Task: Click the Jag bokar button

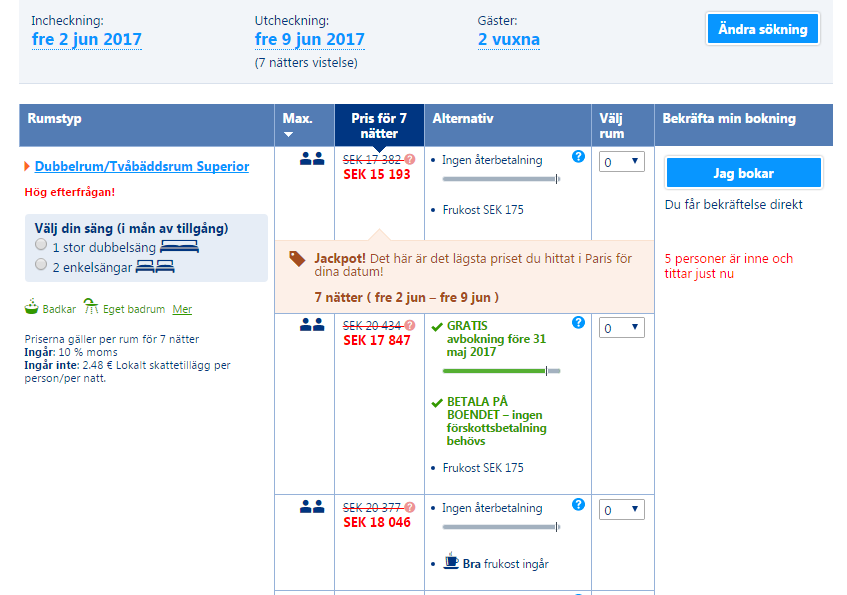Action: 744,173
